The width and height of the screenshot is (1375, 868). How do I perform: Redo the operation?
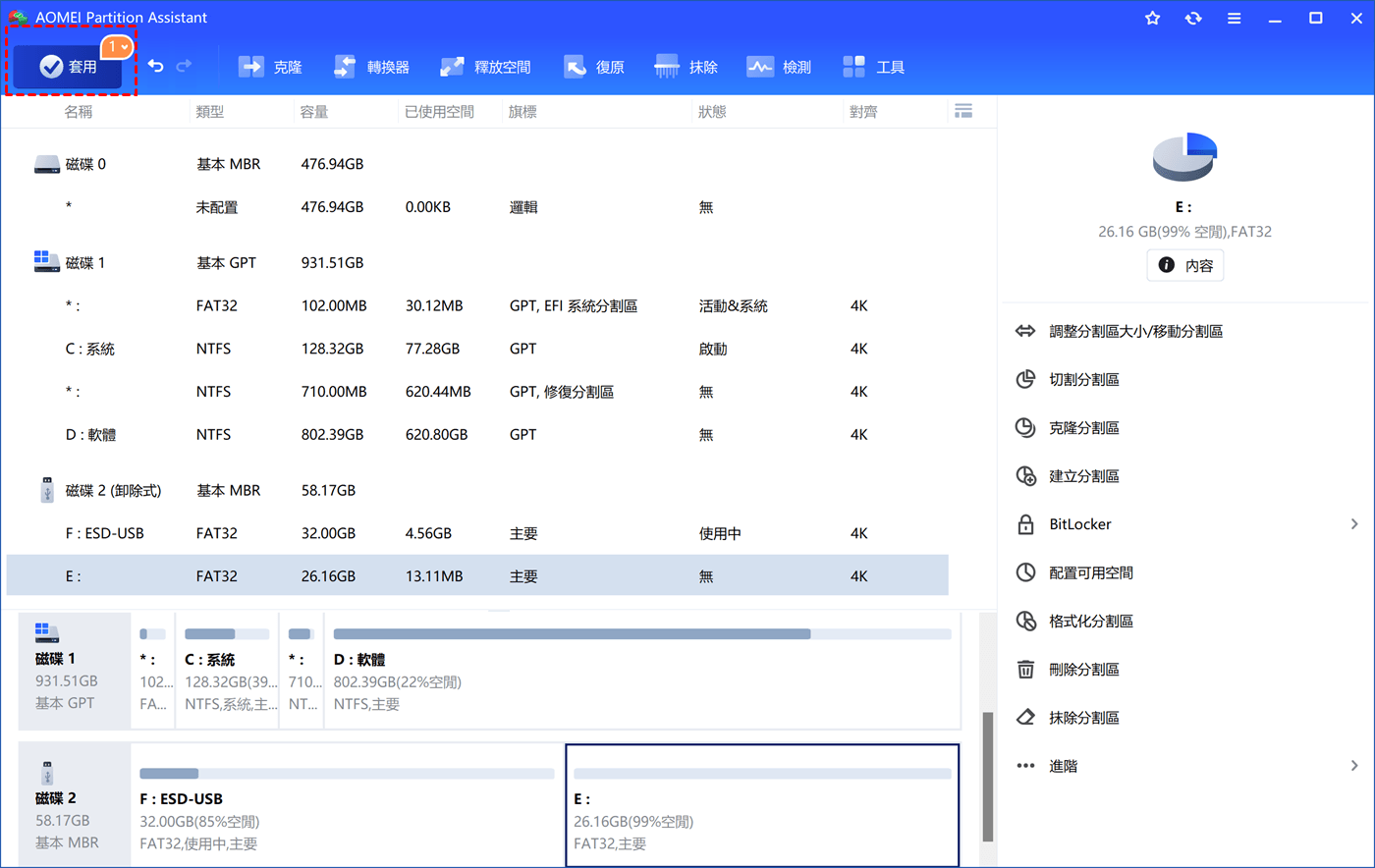point(184,66)
